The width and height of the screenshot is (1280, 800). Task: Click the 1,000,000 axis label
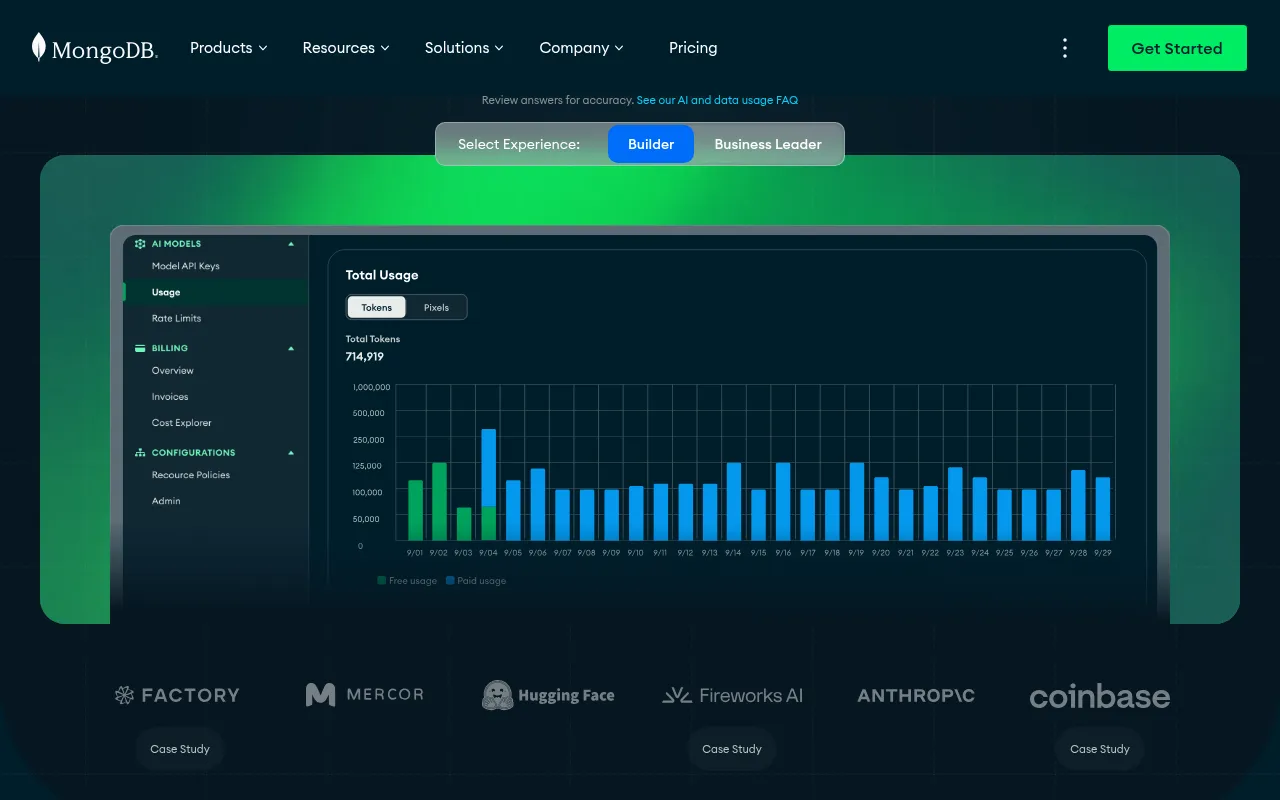coord(371,386)
